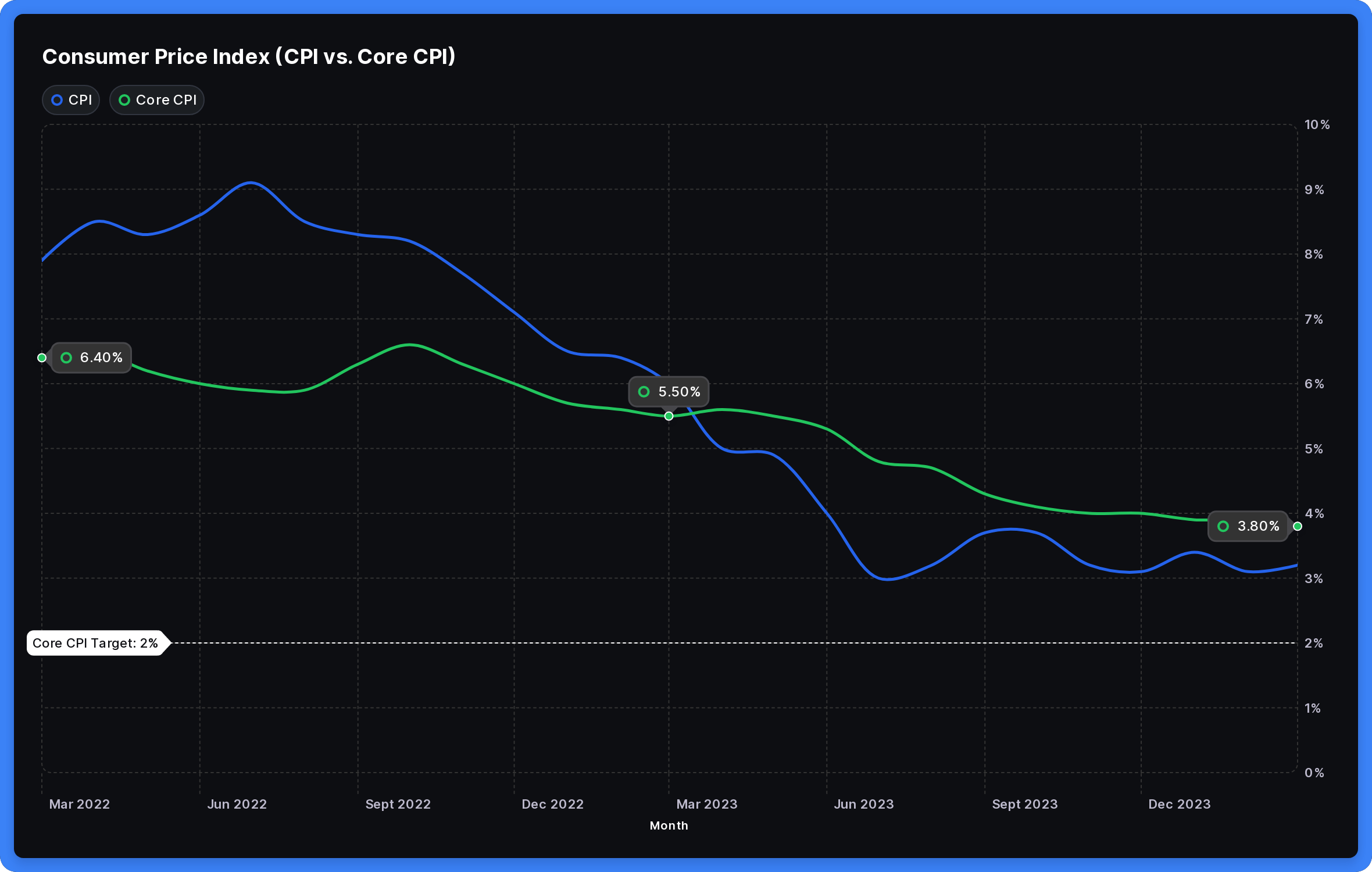Click green data point at Mar 2022 start
This screenshot has width=1372, height=872.
point(42,358)
